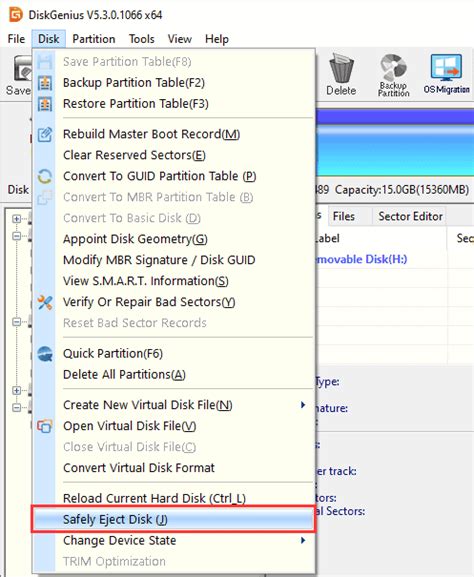Open the Help menu
Viewport: 474px width, 577px height.
[x=217, y=39]
